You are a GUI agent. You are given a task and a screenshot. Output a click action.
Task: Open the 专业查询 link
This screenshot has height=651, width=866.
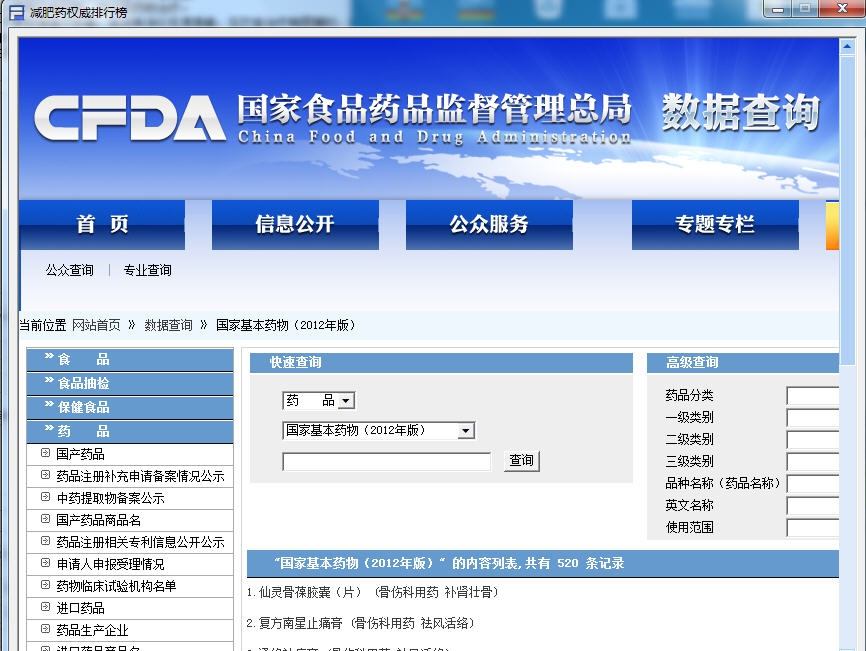[146, 269]
